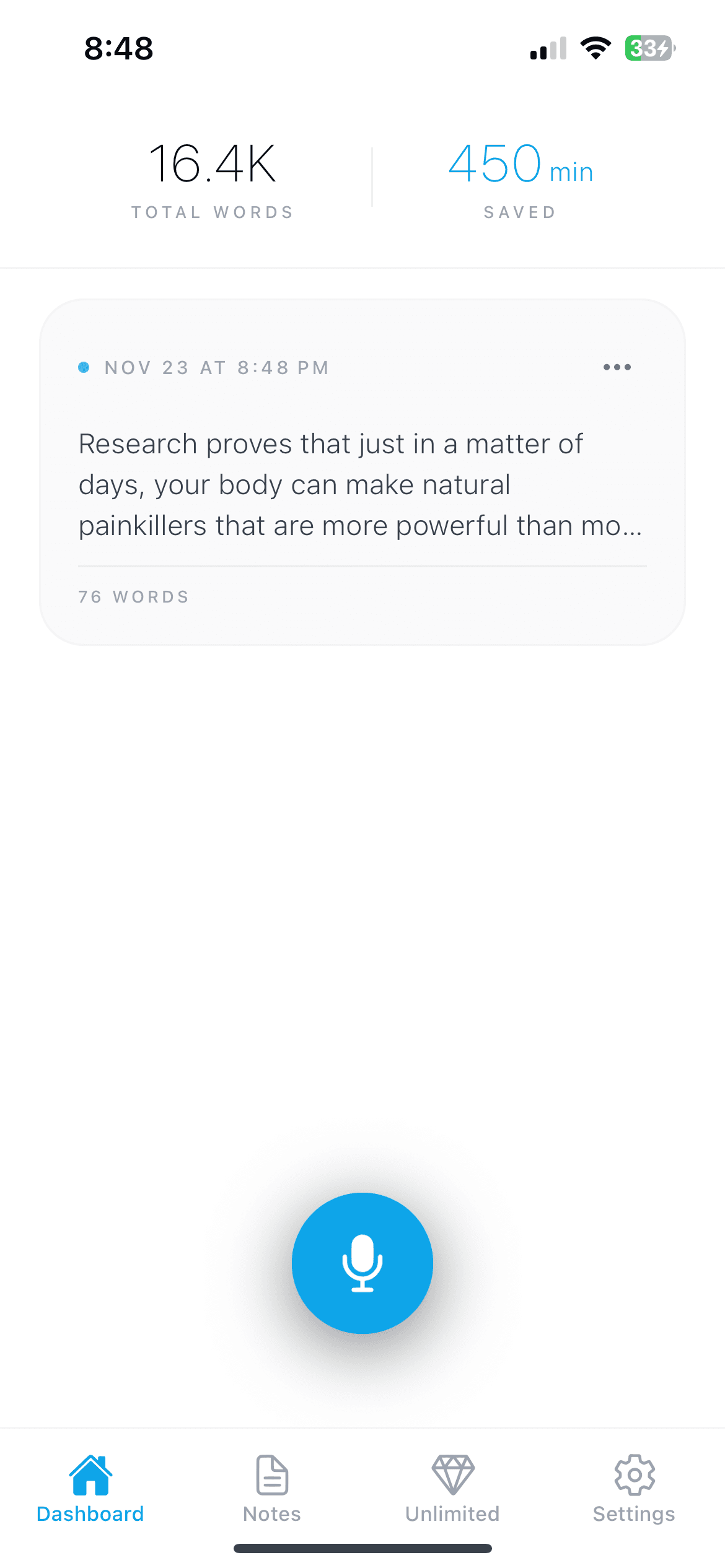725x1568 pixels.
Task: Switch to the Notes tab label
Action: 272,1514
